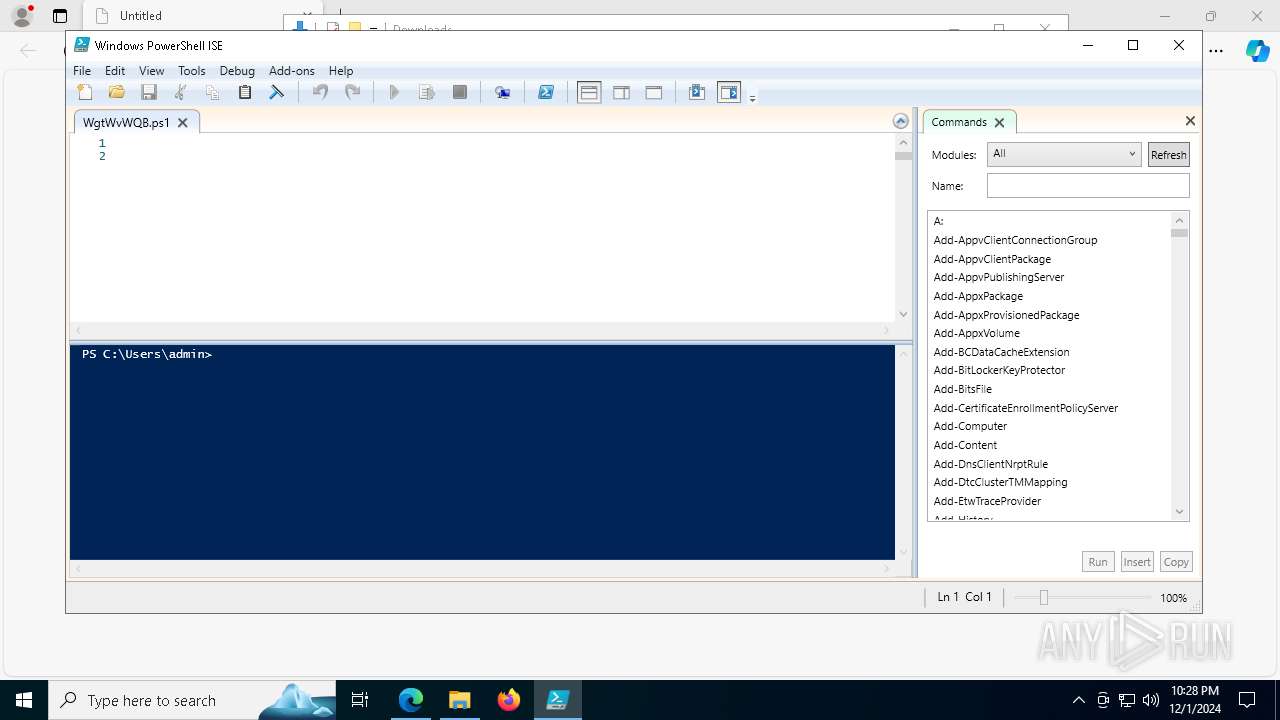
Task: Open Firefox from the taskbar
Action: [509, 700]
